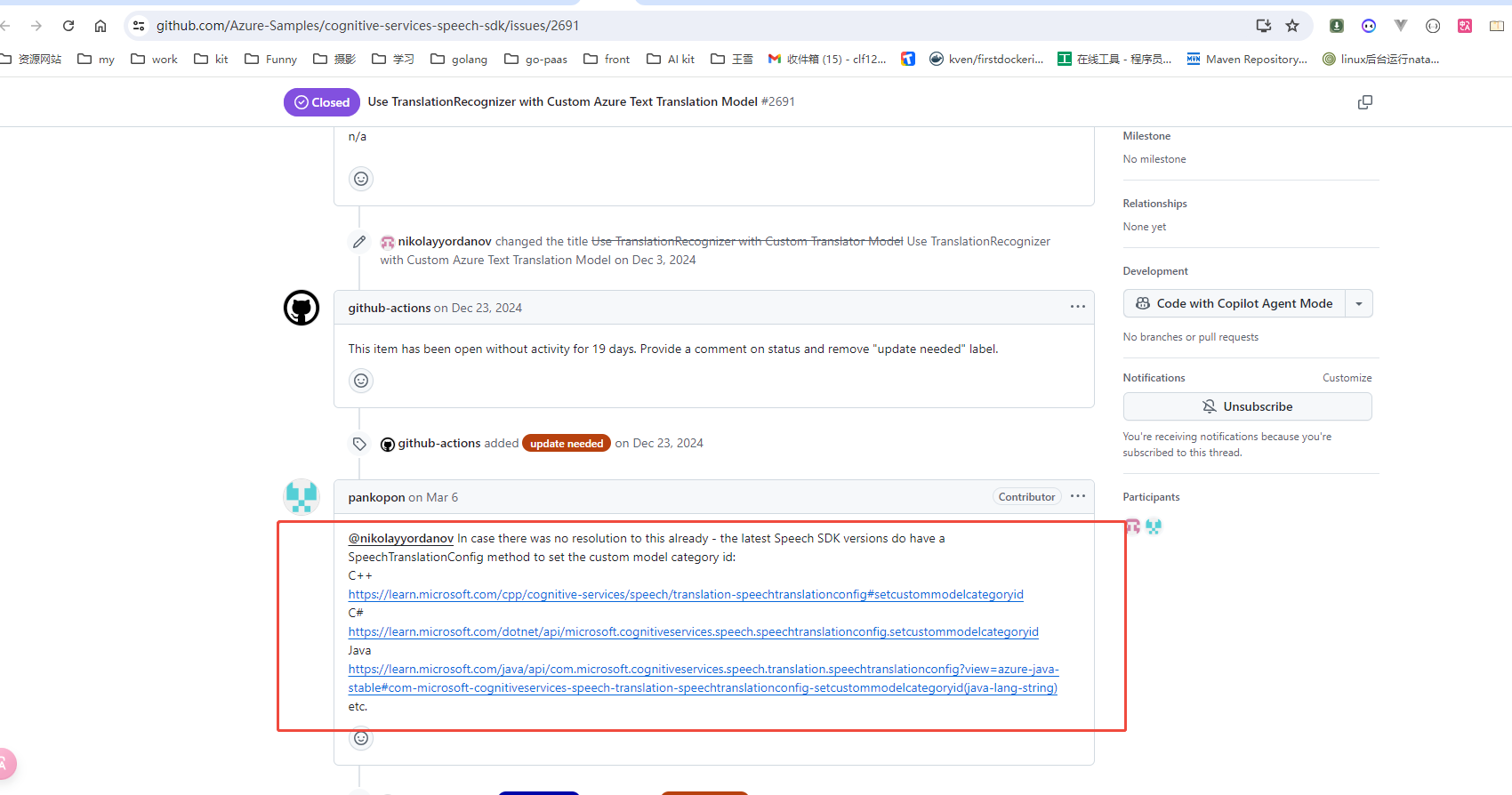Click the Development section heading
Image resolution: width=1512 pixels, height=795 pixels.
tap(1155, 271)
